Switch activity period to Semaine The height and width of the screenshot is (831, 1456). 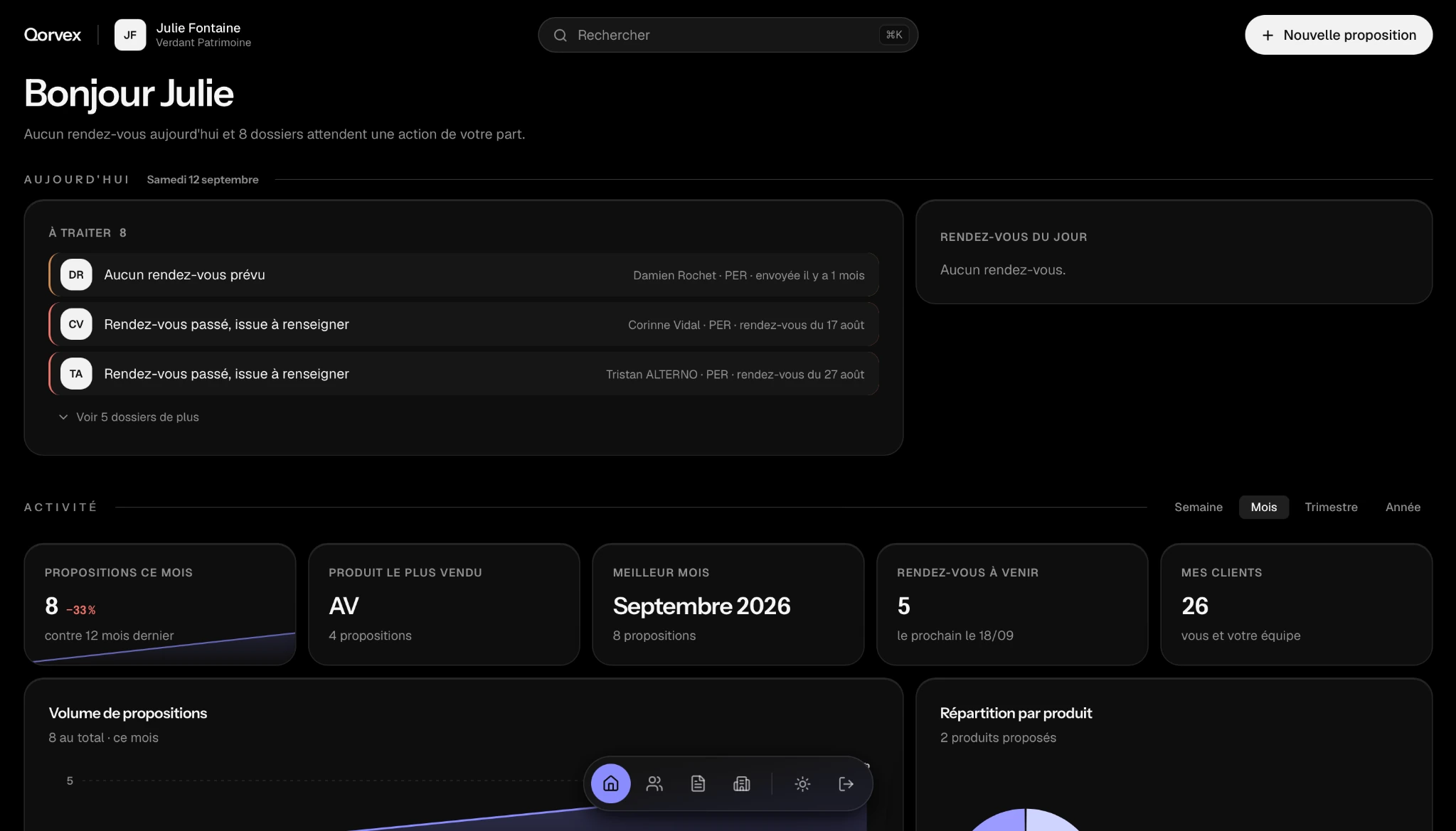click(x=1198, y=507)
